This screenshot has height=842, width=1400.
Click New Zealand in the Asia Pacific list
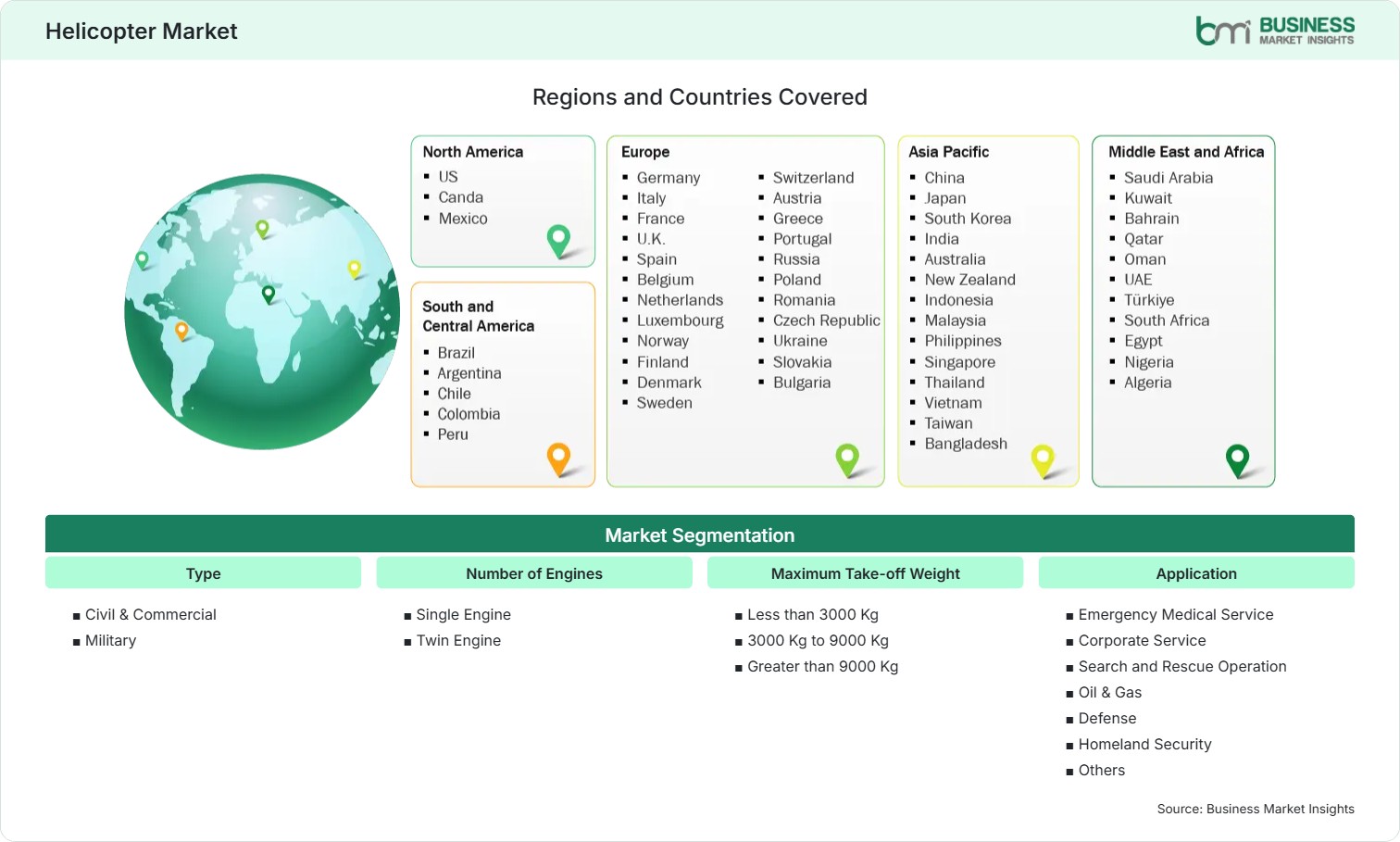click(970, 280)
